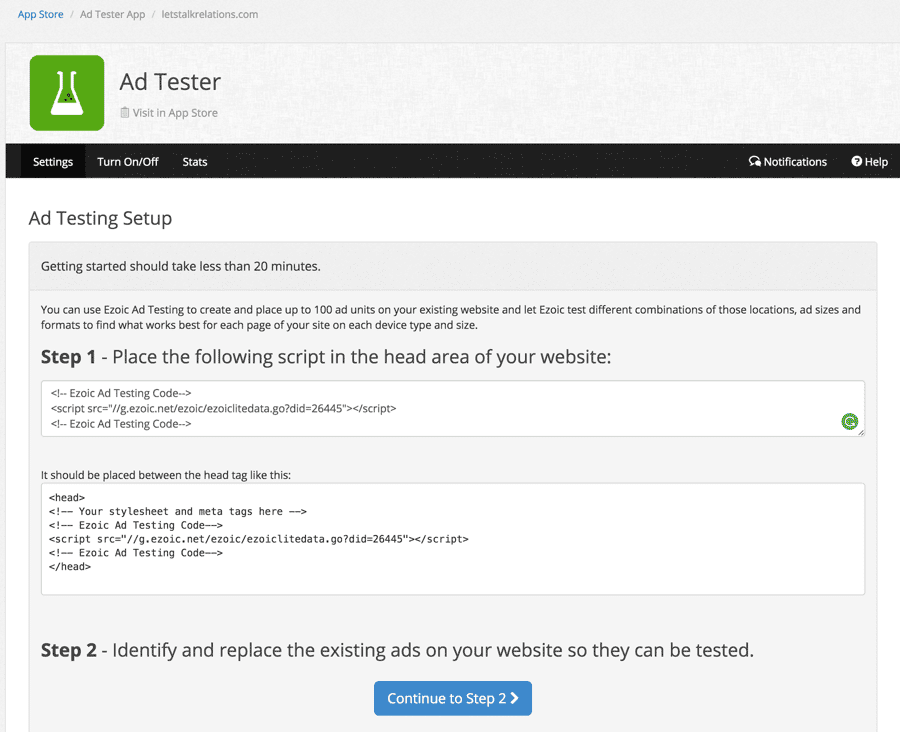Viewport: 900px width, 732px height.
Task: Click the Grammarly icon in the script box
Action: coord(849,422)
